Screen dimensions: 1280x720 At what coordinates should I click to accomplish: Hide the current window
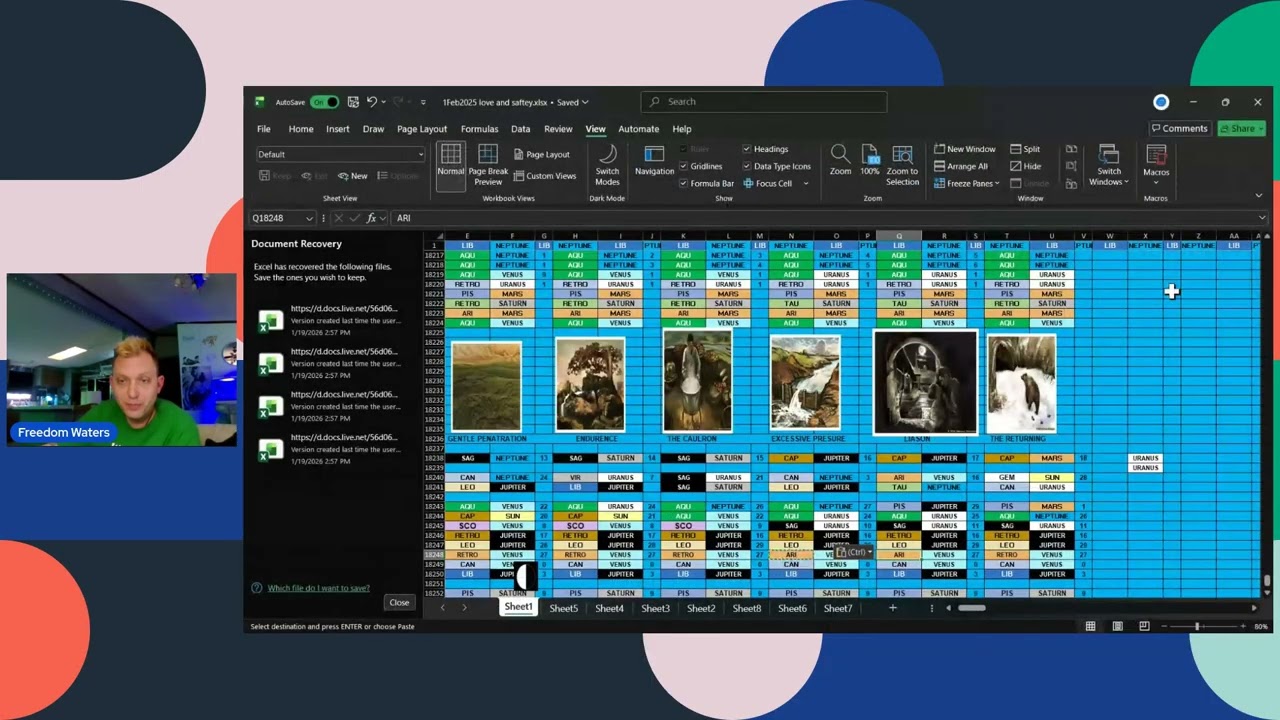[x=1025, y=167]
